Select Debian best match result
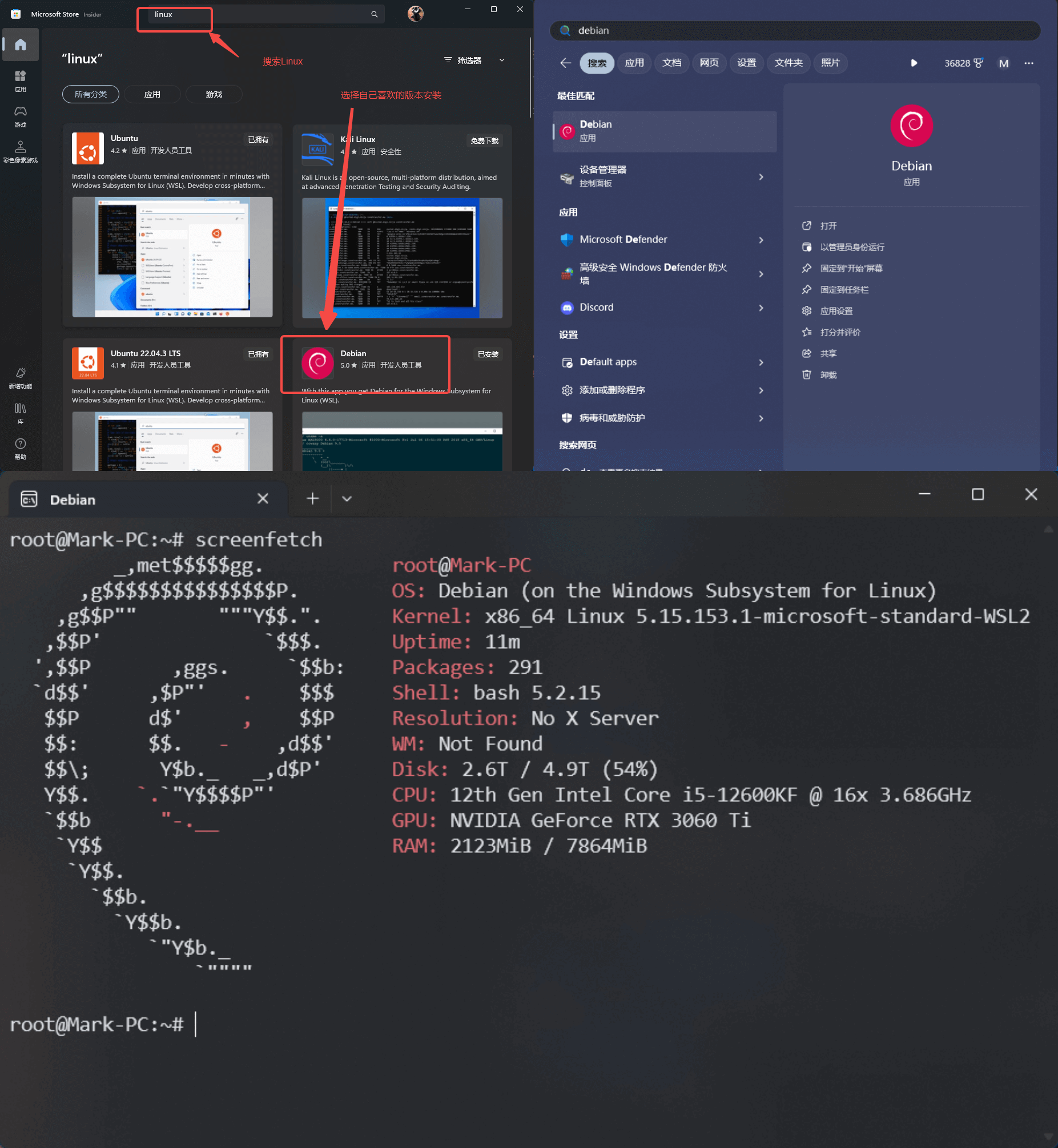 664,131
